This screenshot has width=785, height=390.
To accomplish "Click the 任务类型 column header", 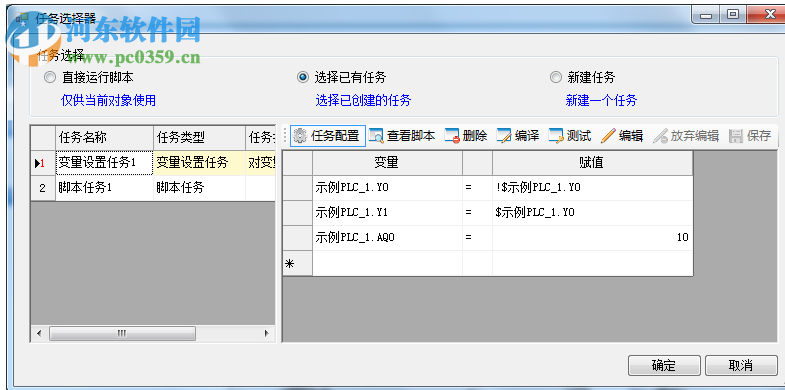I will pos(199,138).
